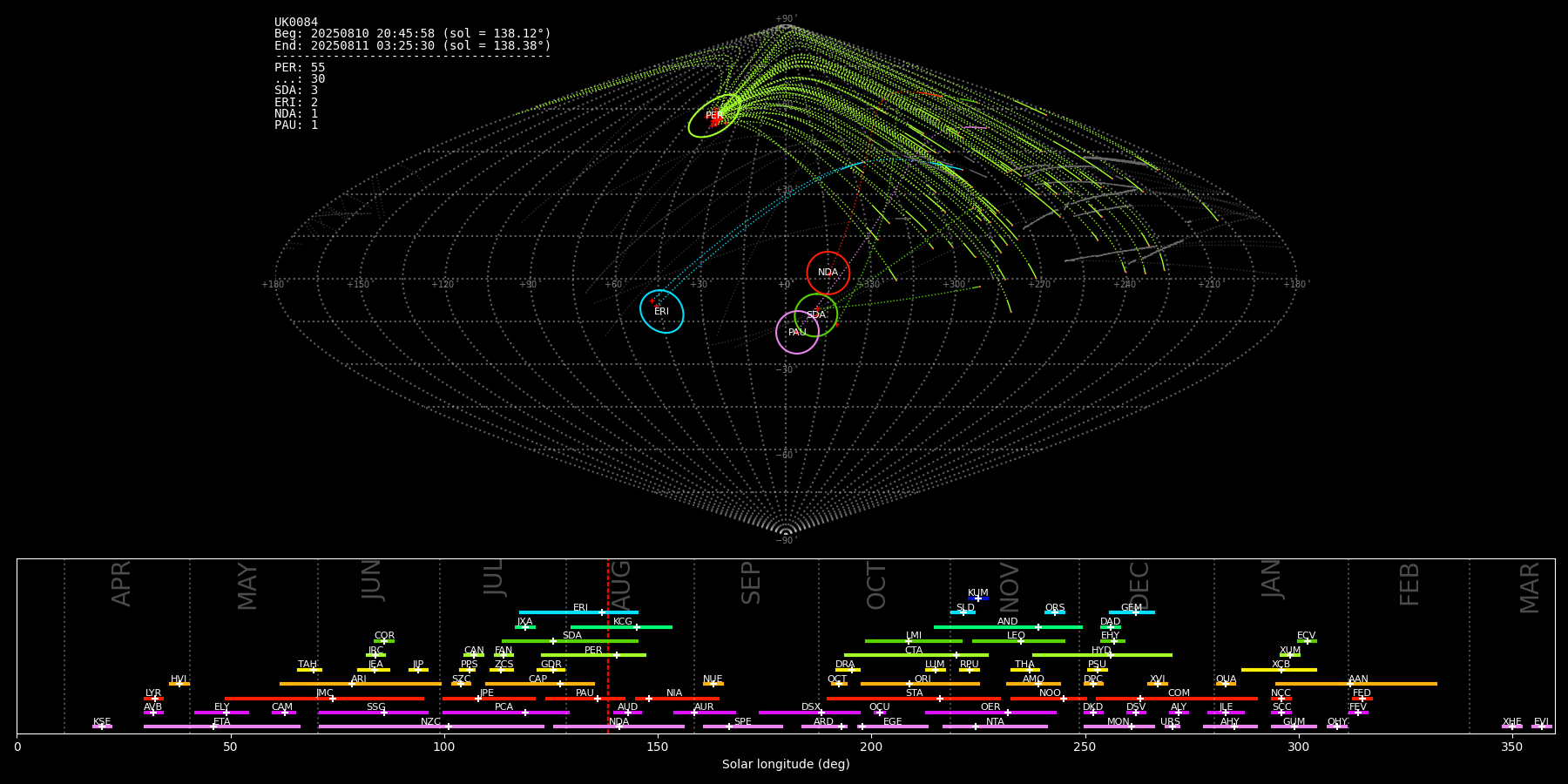Click the red NDA radiant circle on map
This screenshot has height=784, width=1568.
coord(828,273)
